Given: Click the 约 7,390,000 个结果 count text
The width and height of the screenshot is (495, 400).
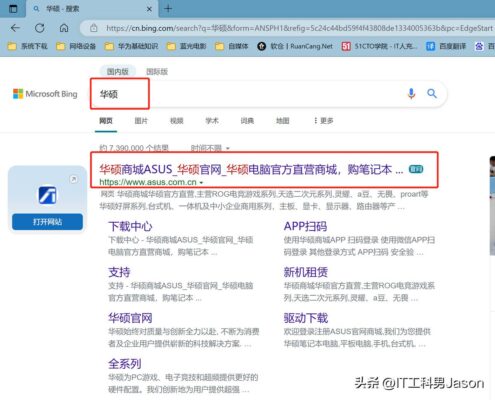Looking at the screenshot, I should pyautogui.click(x=134, y=148).
